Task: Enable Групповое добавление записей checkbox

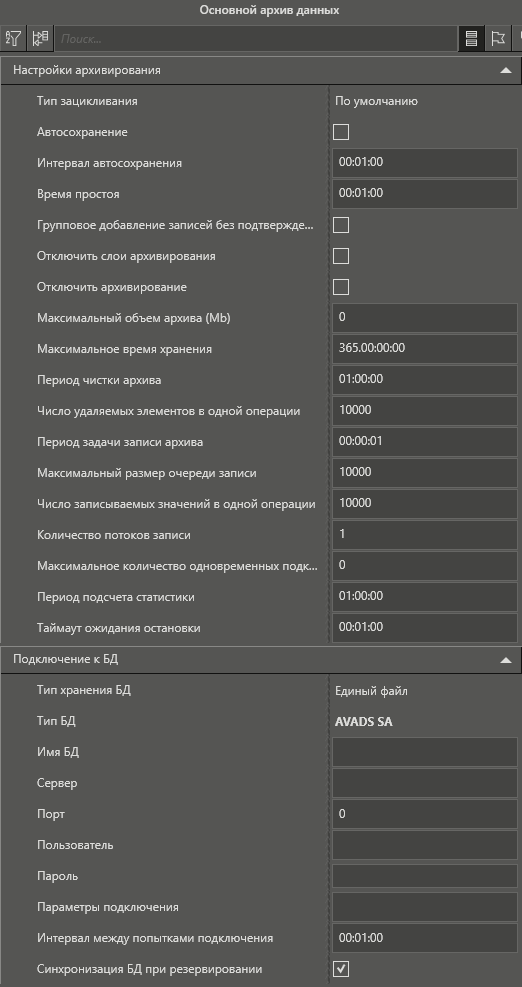Action: click(x=341, y=225)
